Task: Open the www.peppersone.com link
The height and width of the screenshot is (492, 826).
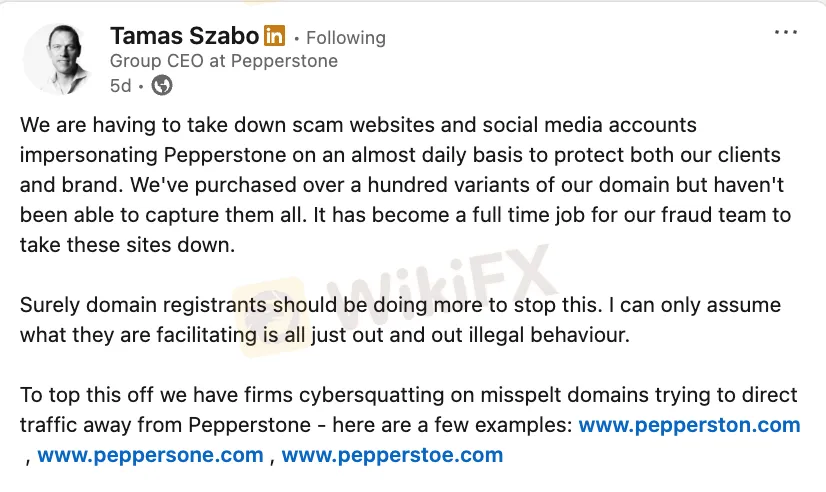Action: 150,456
